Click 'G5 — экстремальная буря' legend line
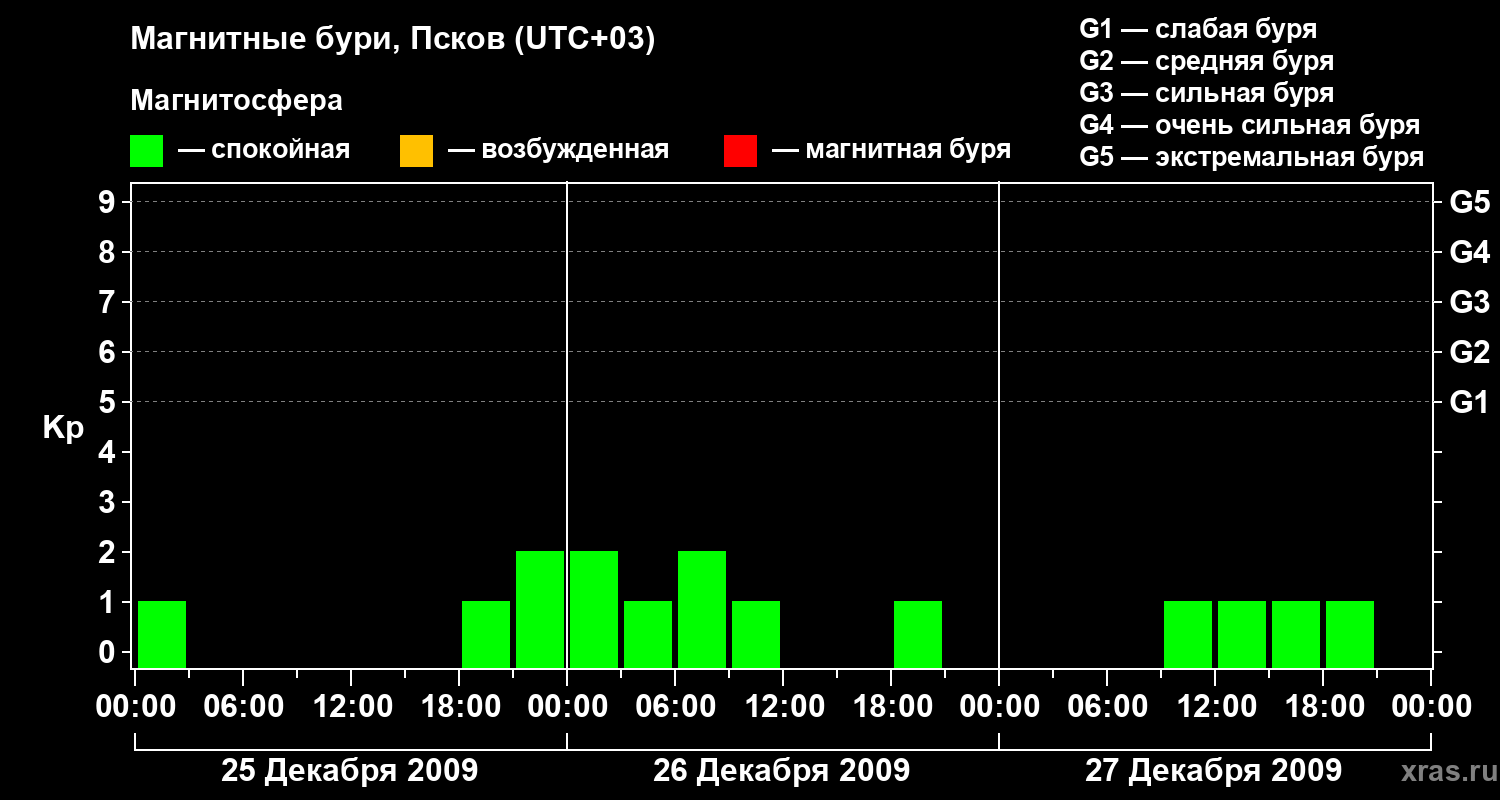Viewport: 1500px width, 800px height. click(1251, 157)
